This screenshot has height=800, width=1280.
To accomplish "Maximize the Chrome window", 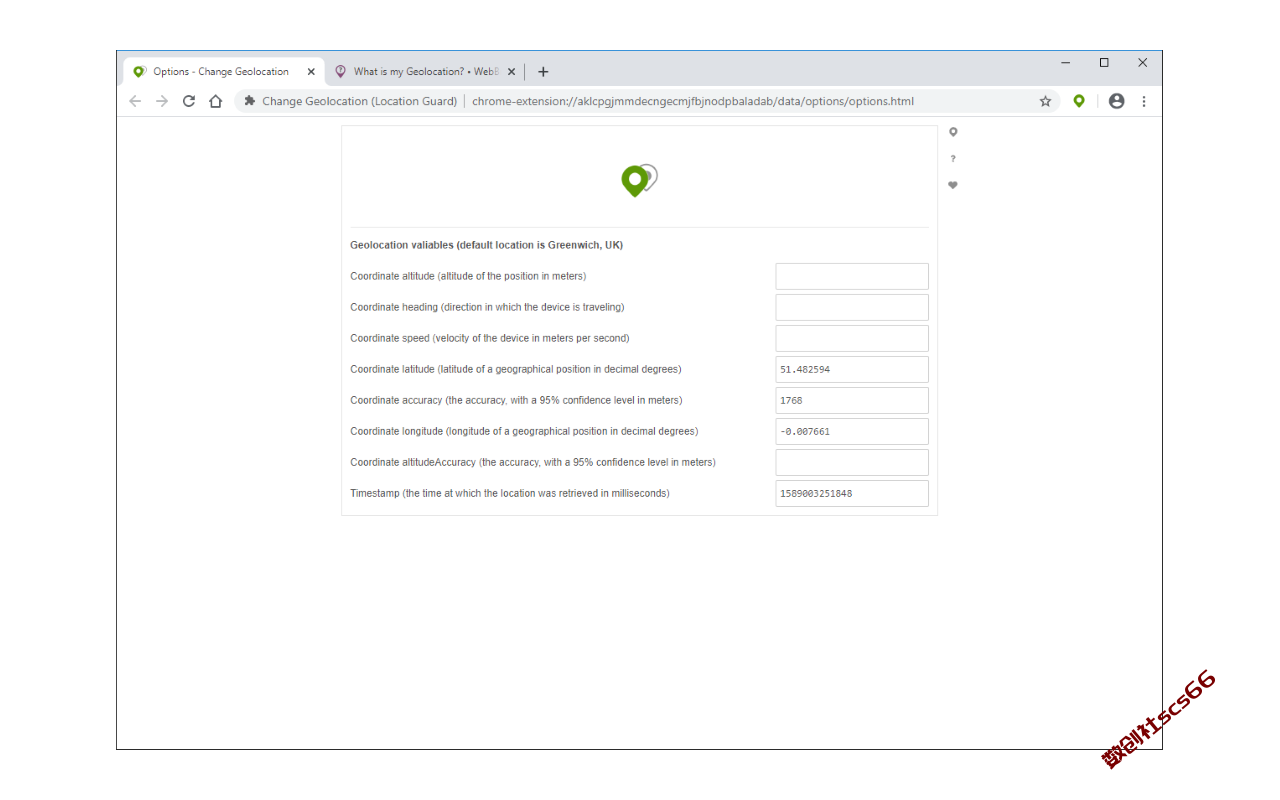I will pos(1104,63).
